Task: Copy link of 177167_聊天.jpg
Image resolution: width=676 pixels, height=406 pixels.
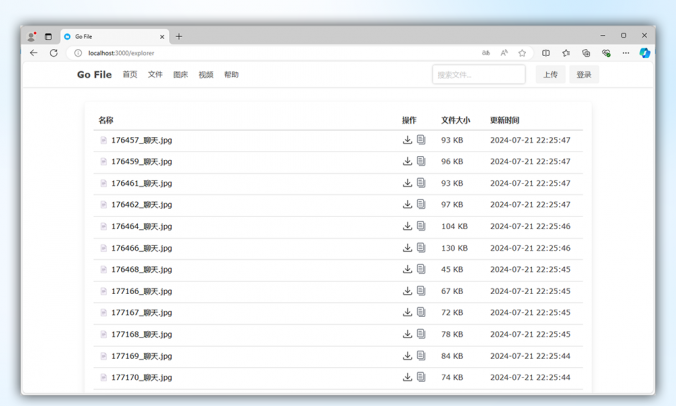Action: (x=421, y=312)
